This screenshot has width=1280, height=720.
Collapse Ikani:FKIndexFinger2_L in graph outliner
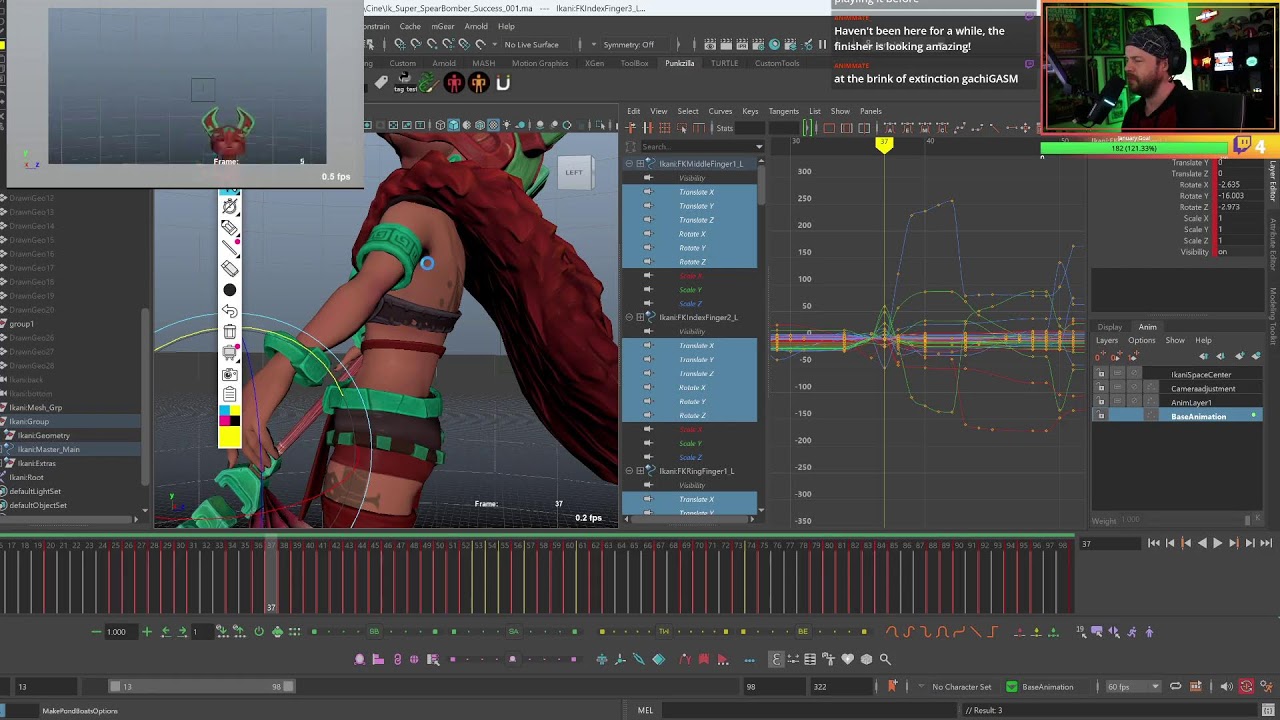click(629, 318)
